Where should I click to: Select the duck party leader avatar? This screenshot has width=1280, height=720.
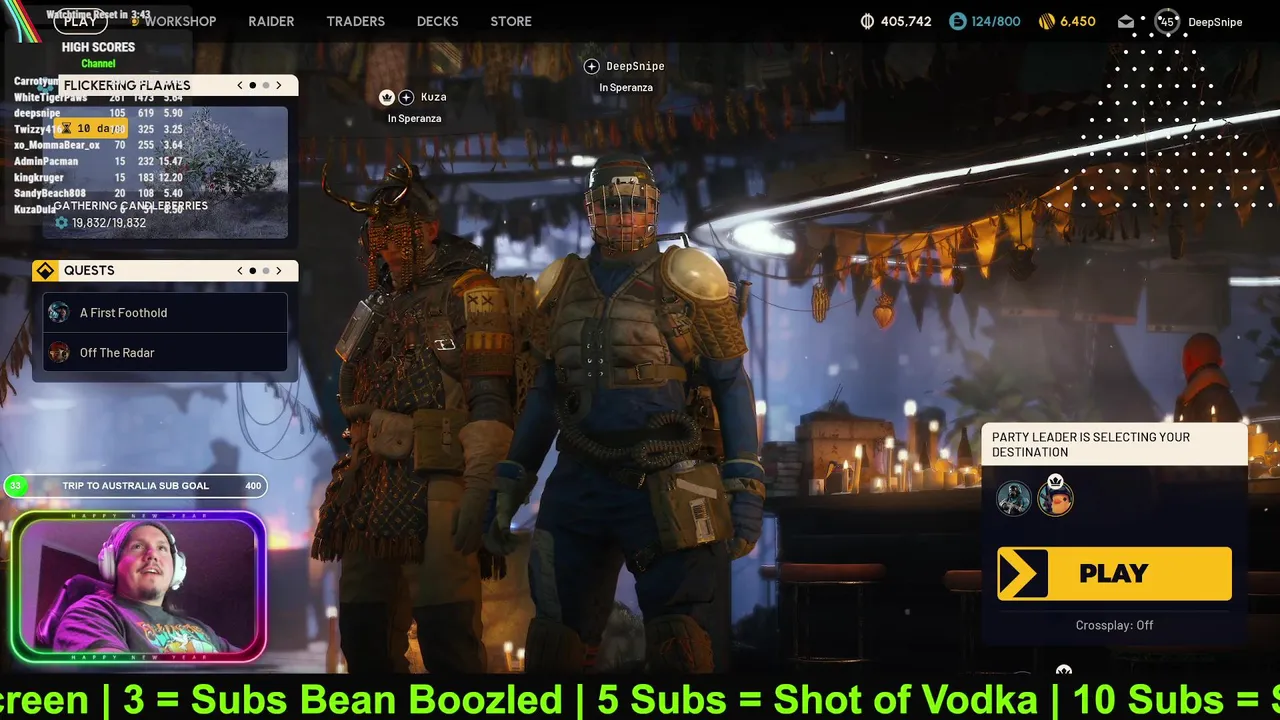[1055, 498]
